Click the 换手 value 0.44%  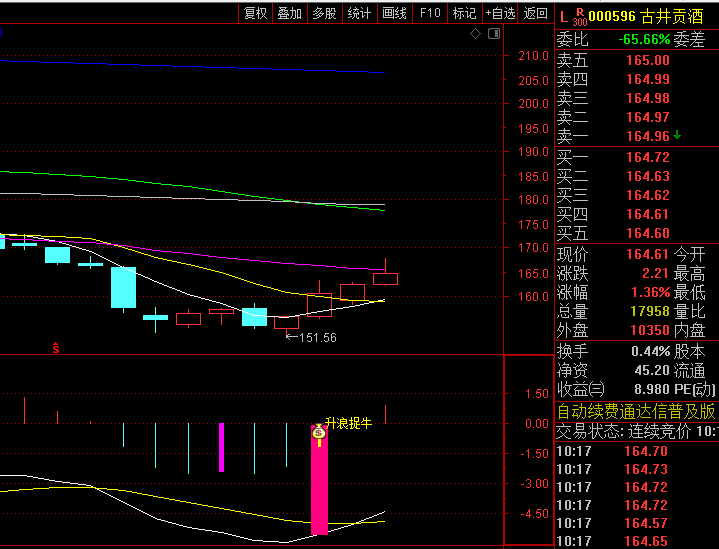click(651, 352)
